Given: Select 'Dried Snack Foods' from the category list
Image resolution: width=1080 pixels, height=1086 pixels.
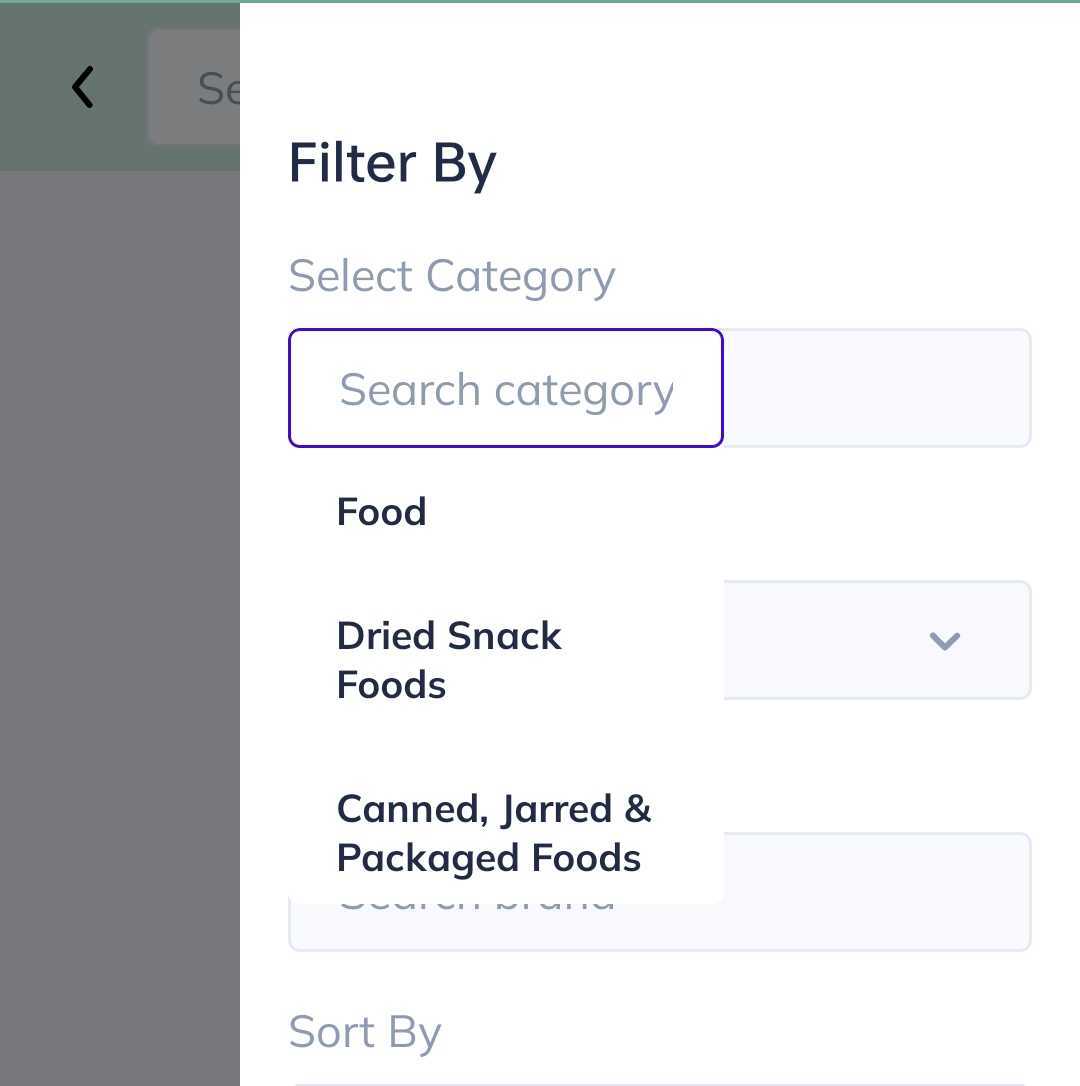Looking at the screenshot, I should tap(449, 660).
